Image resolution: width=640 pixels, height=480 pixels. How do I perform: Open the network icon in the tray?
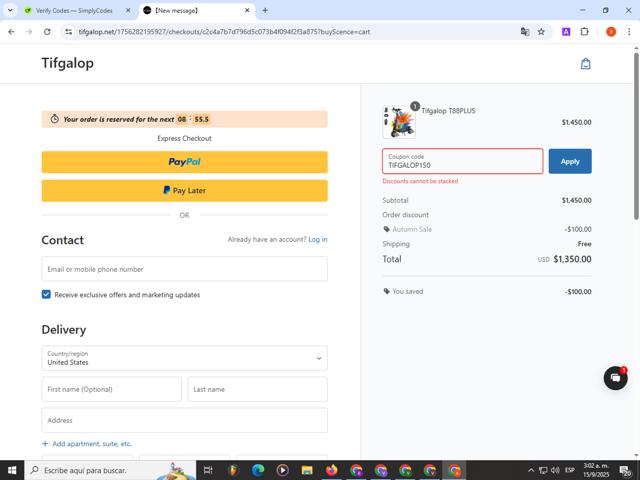click(x=543, y=470)
